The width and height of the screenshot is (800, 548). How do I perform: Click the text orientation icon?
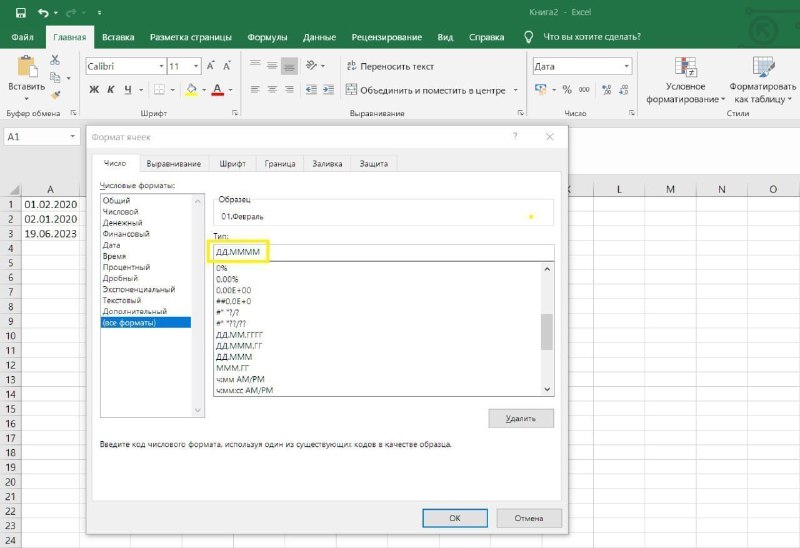point(311,65)
